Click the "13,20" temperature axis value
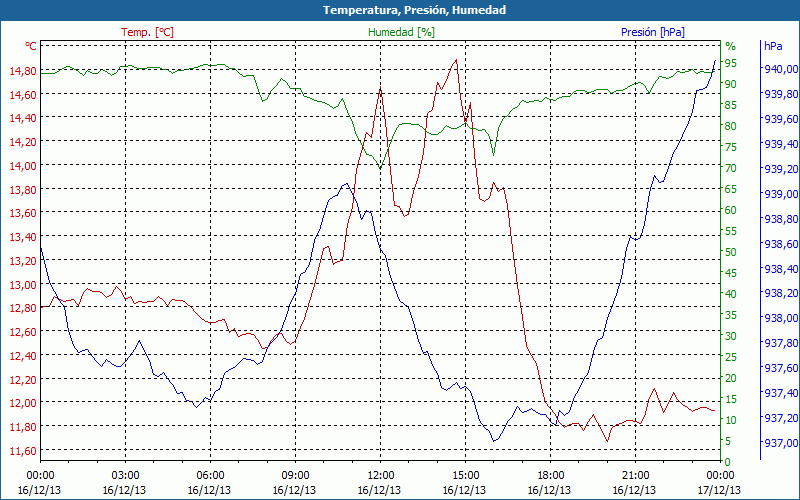 [x=23, y=261]
